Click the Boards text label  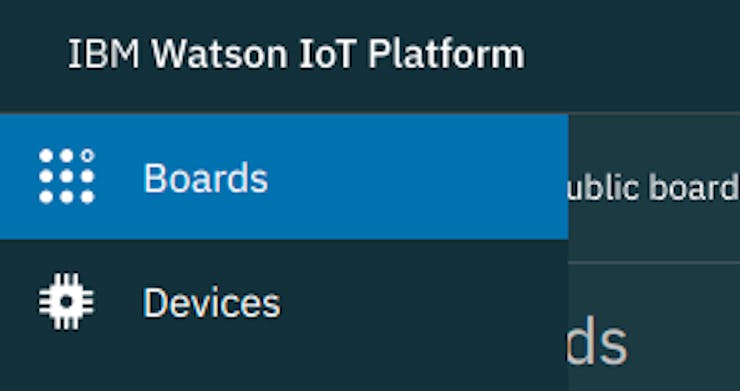[206, 178]
